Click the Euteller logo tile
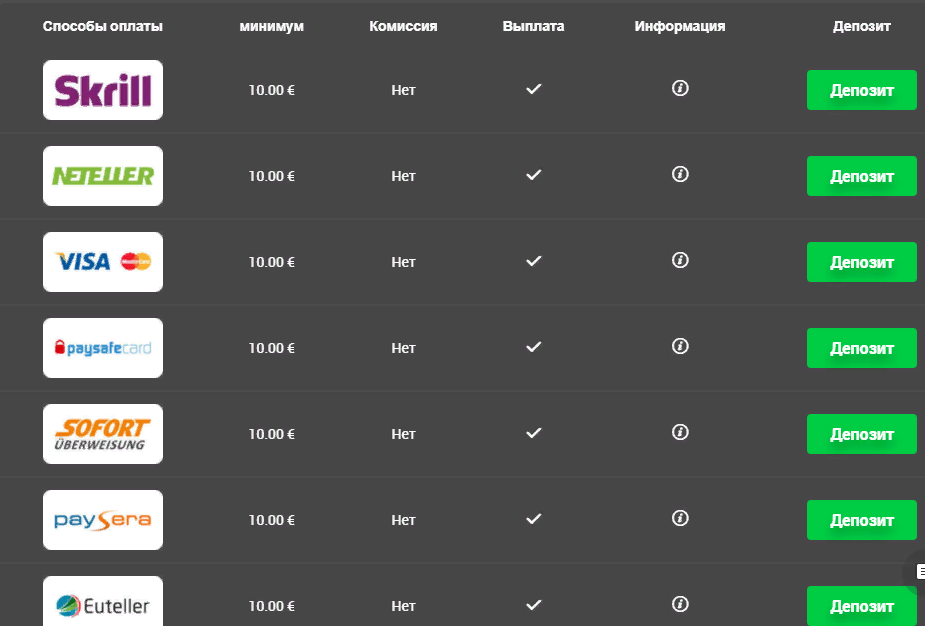 pos(103,601)
